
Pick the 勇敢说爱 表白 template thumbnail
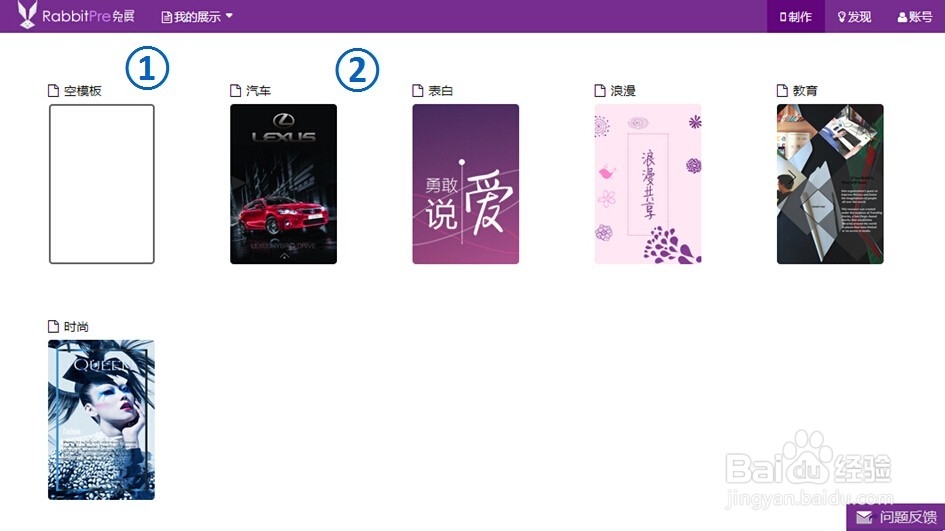pyautogui.click(x=465, y=184)
